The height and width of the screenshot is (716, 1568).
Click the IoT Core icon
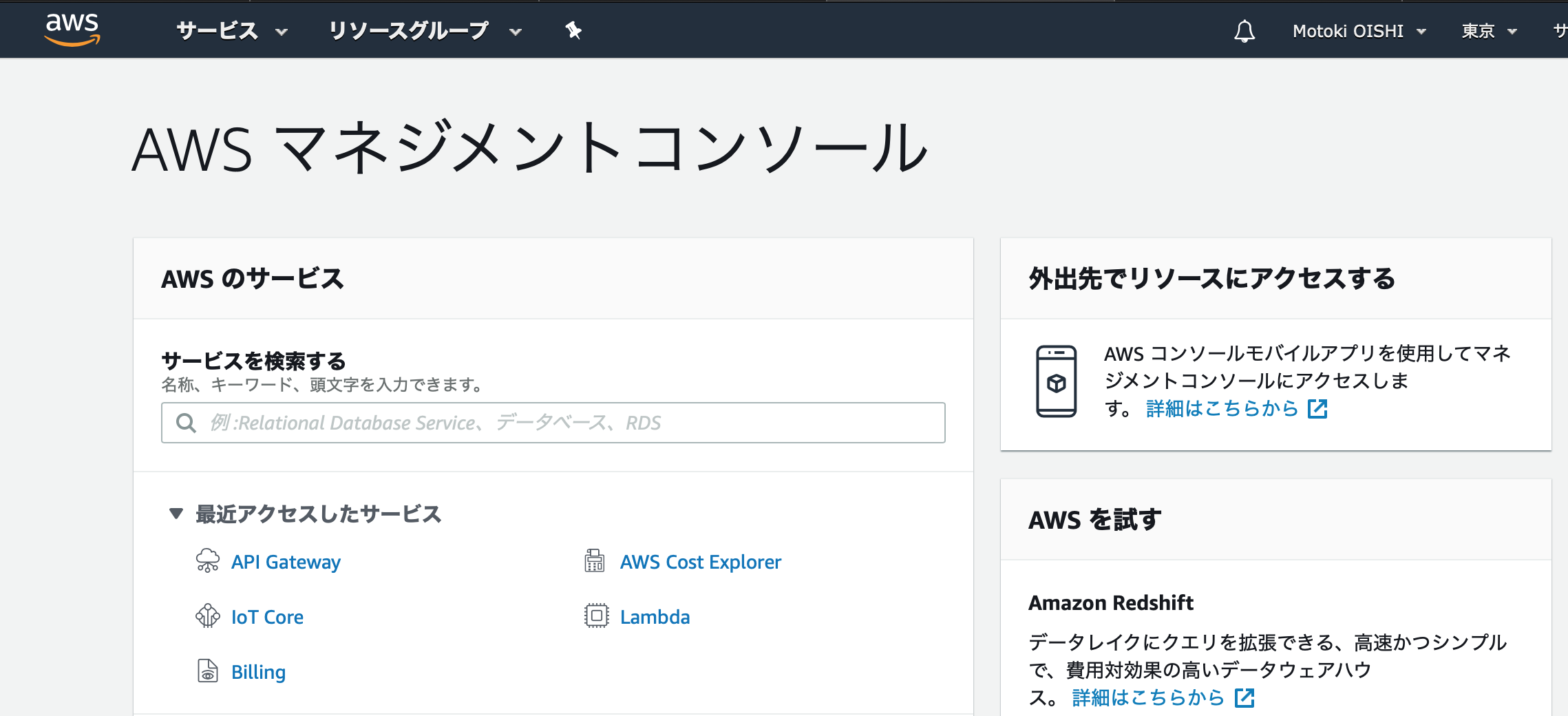coord(208,615)
